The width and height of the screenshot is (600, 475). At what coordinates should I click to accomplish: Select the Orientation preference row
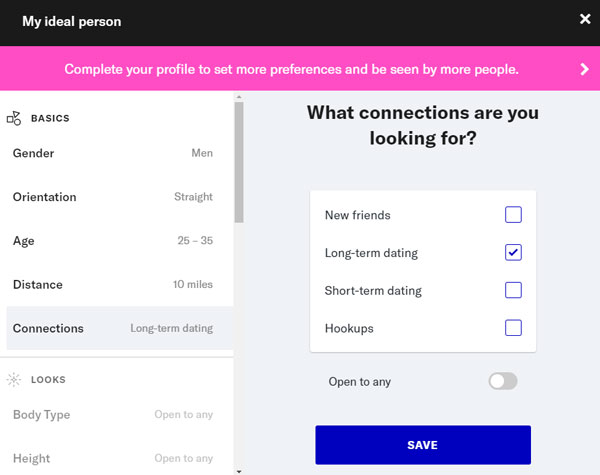[113, 197]
